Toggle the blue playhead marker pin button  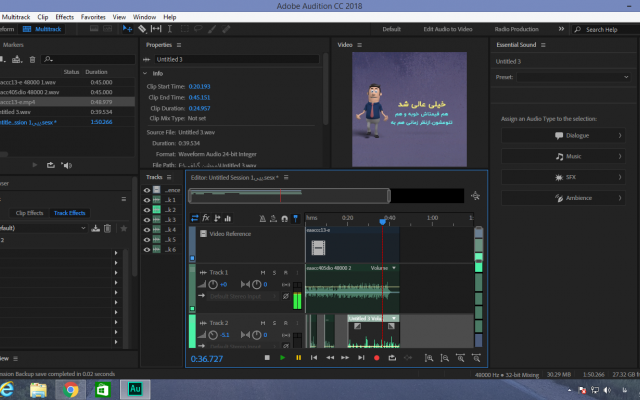(x=296, y=219)
